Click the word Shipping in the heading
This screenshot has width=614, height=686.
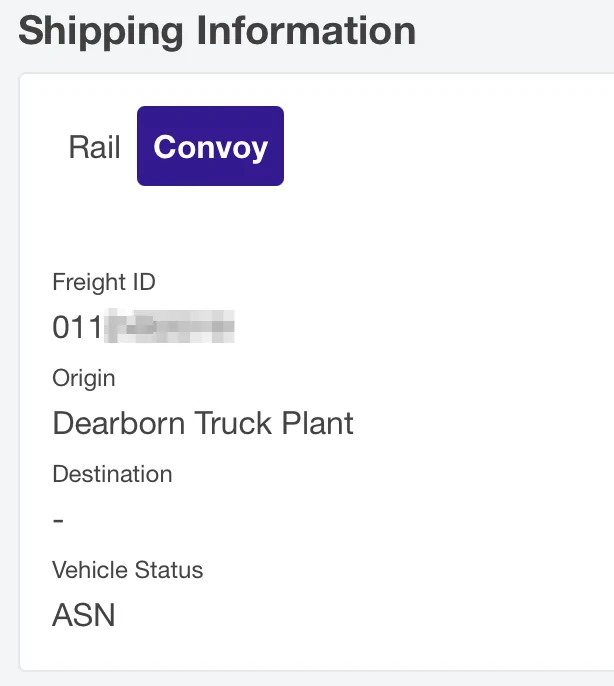coord(100,31)
